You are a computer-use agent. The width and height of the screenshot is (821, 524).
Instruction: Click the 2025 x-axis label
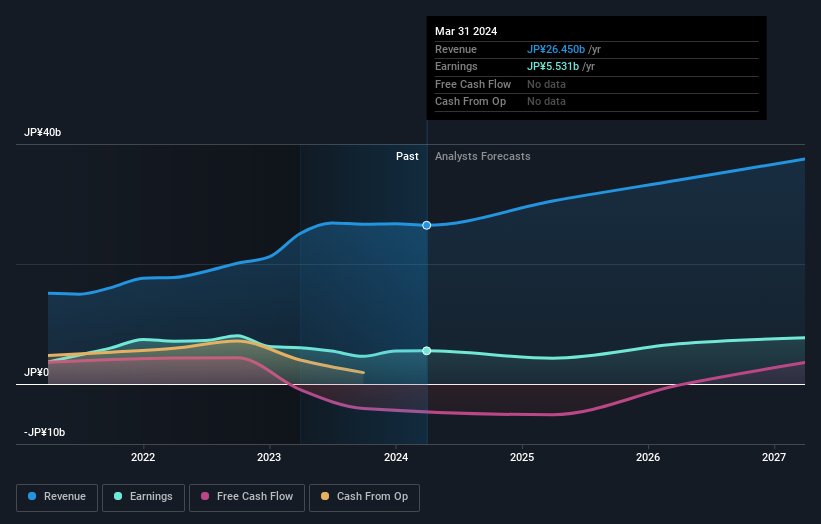click(522, 457)
